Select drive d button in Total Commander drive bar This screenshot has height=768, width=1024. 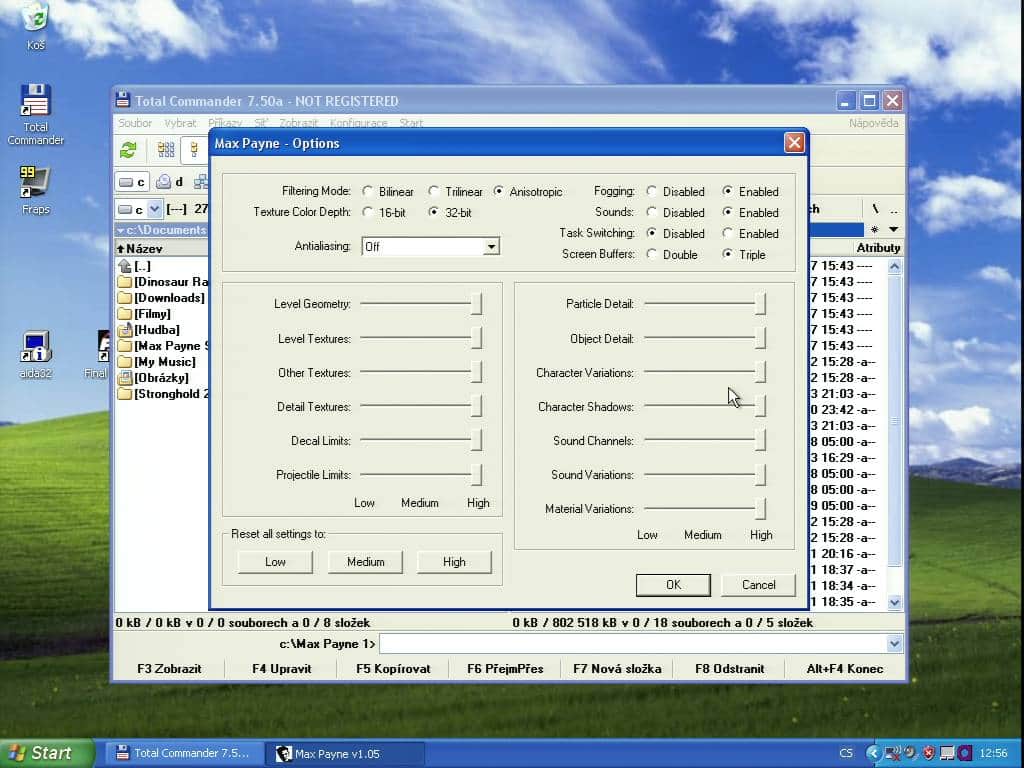170,182
